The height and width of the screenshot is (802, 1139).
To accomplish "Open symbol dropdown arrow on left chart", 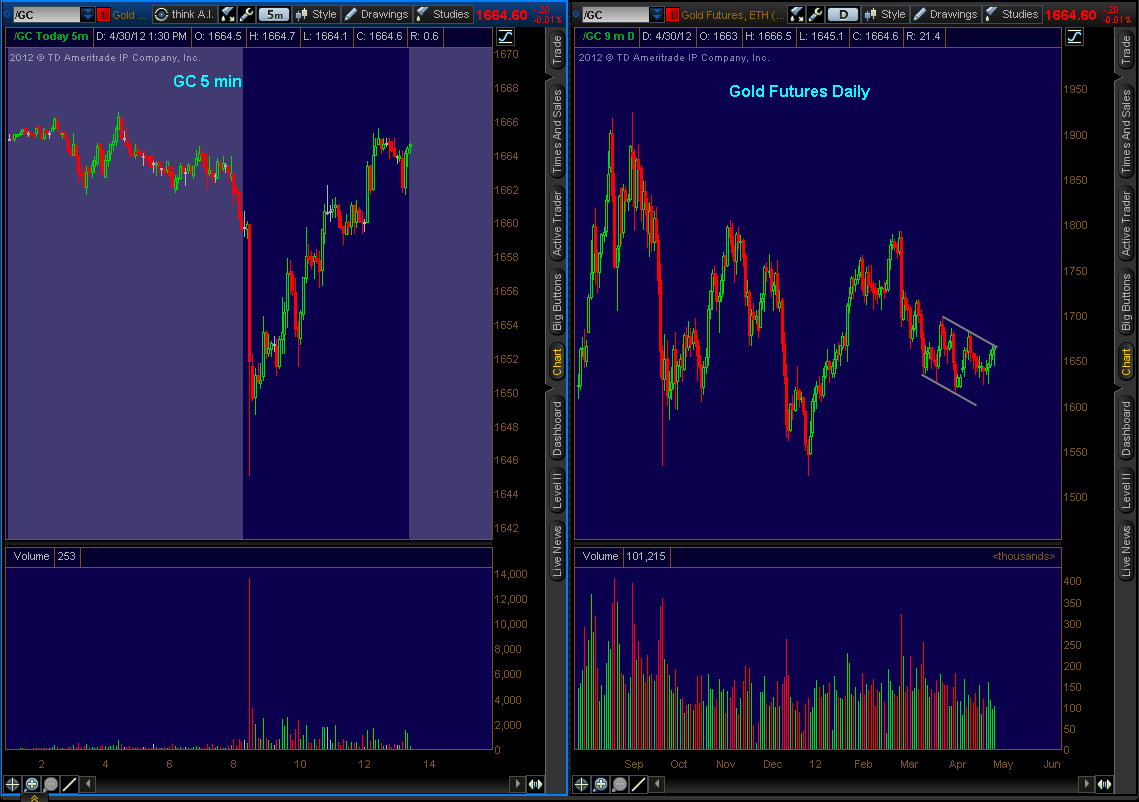I will click(88, 14).
